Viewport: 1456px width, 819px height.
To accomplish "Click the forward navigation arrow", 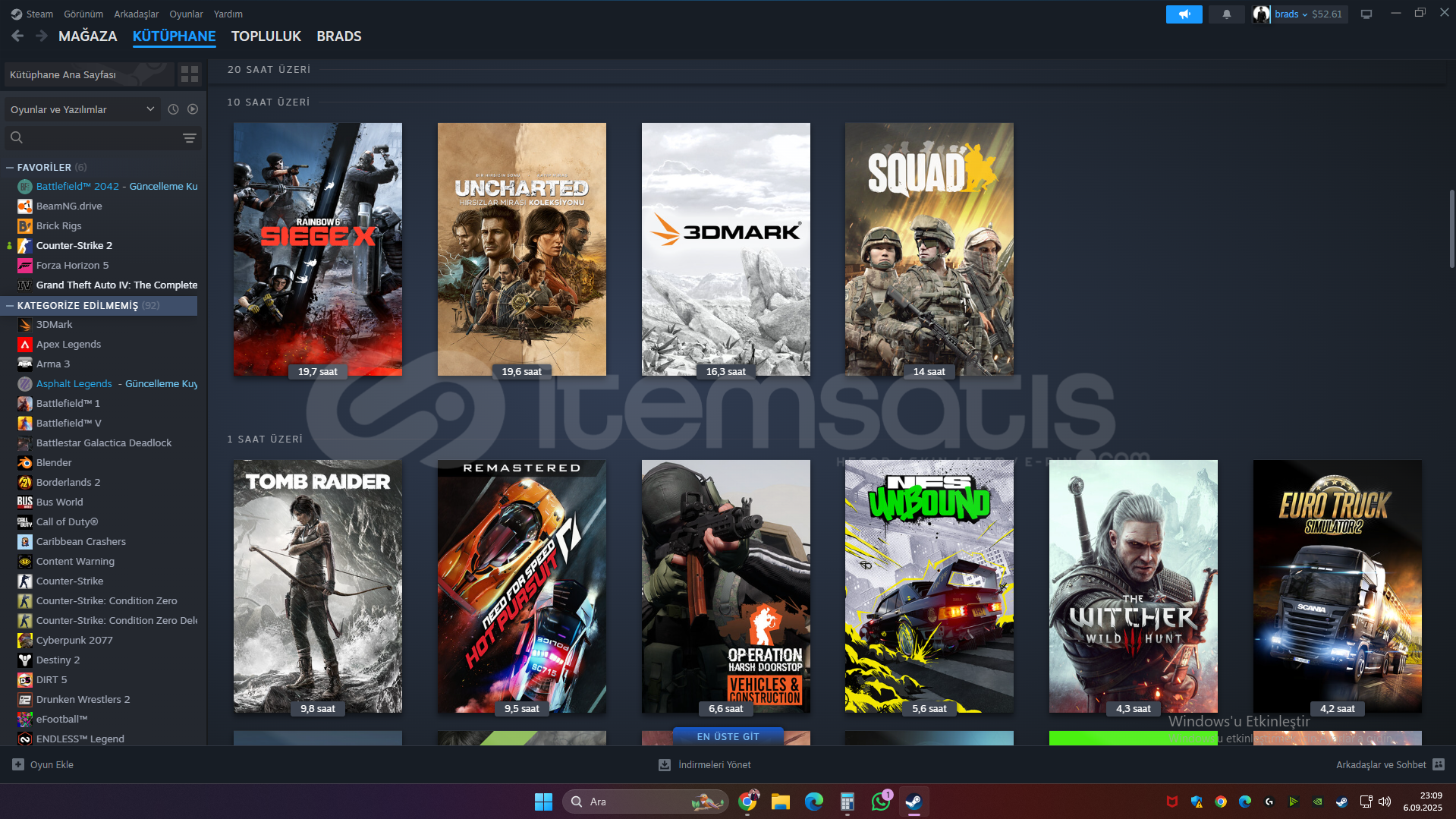I will click(41, 36).
